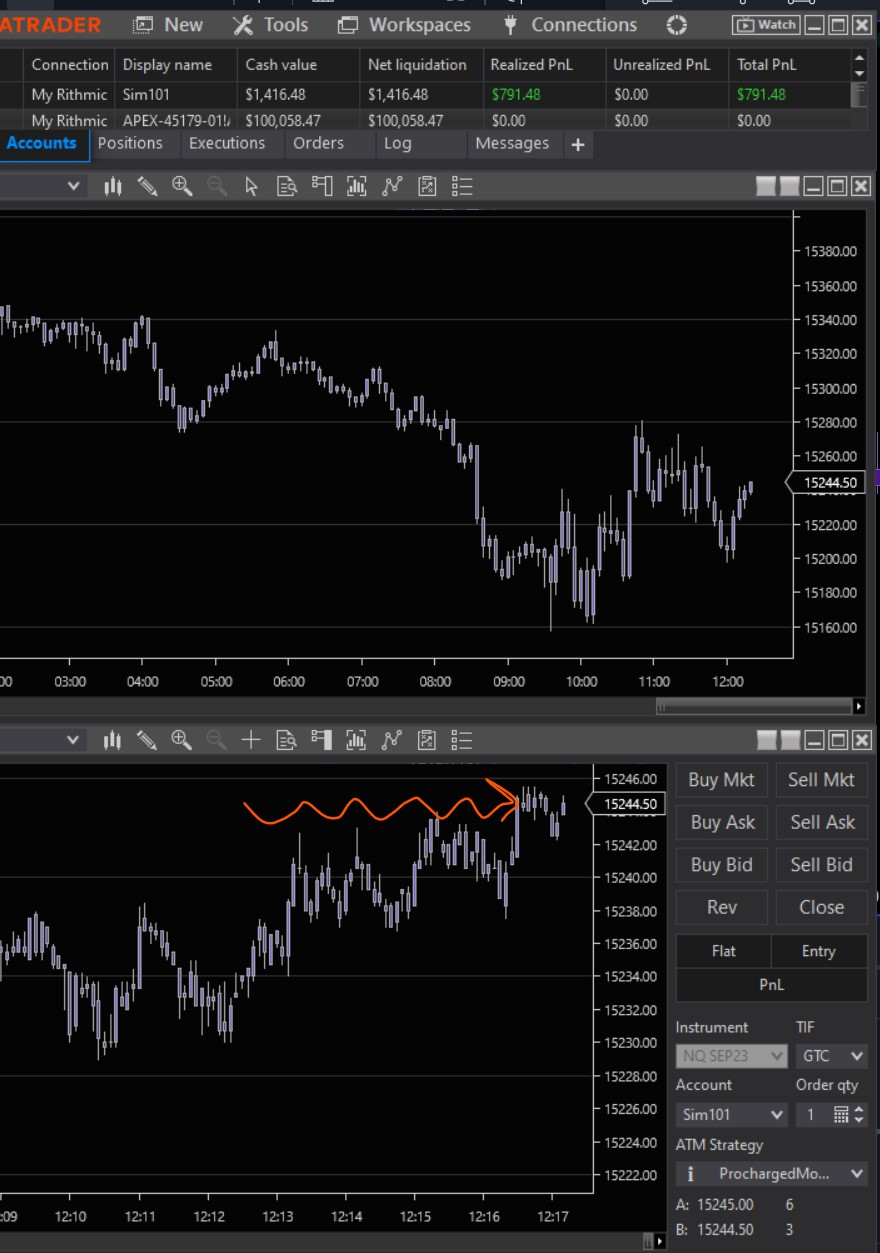This screenshot has width=880, height=1253.
Task: Switch to the Positions tab
Action: tap(130, 143)
